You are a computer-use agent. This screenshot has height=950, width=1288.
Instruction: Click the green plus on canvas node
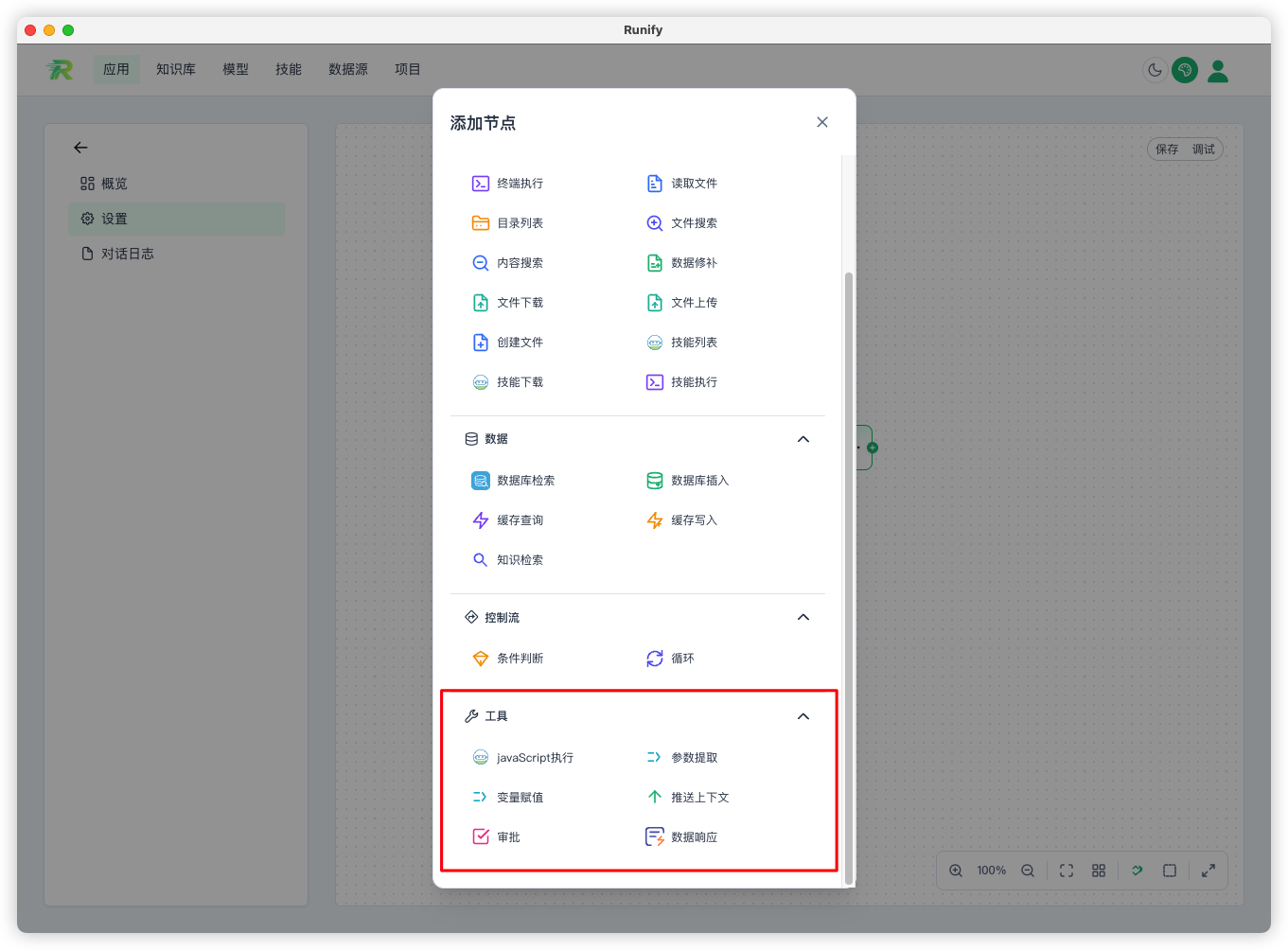[x=873, y=448]
